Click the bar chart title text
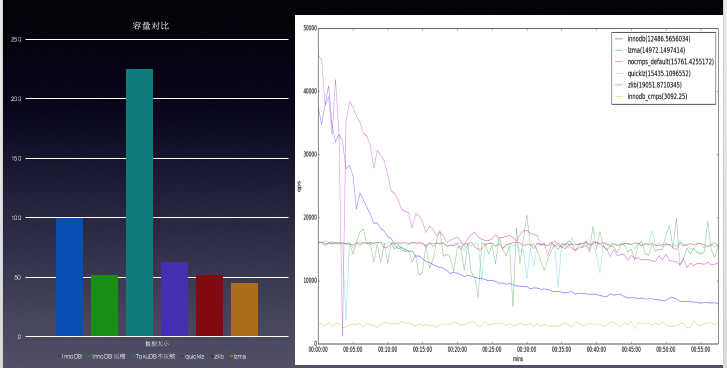The image size is (727, 368). point(151,25)
